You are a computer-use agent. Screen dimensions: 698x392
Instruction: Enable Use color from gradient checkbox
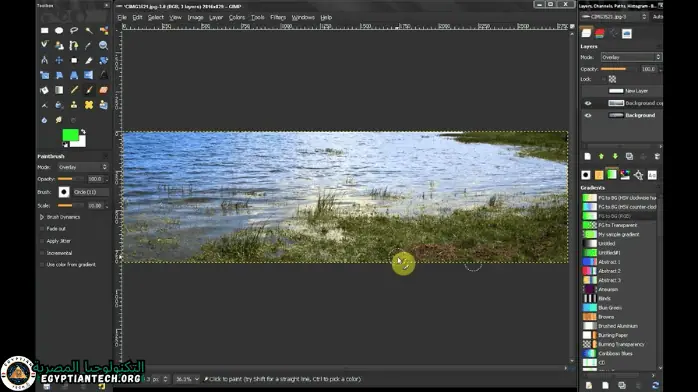click(42, 264)
